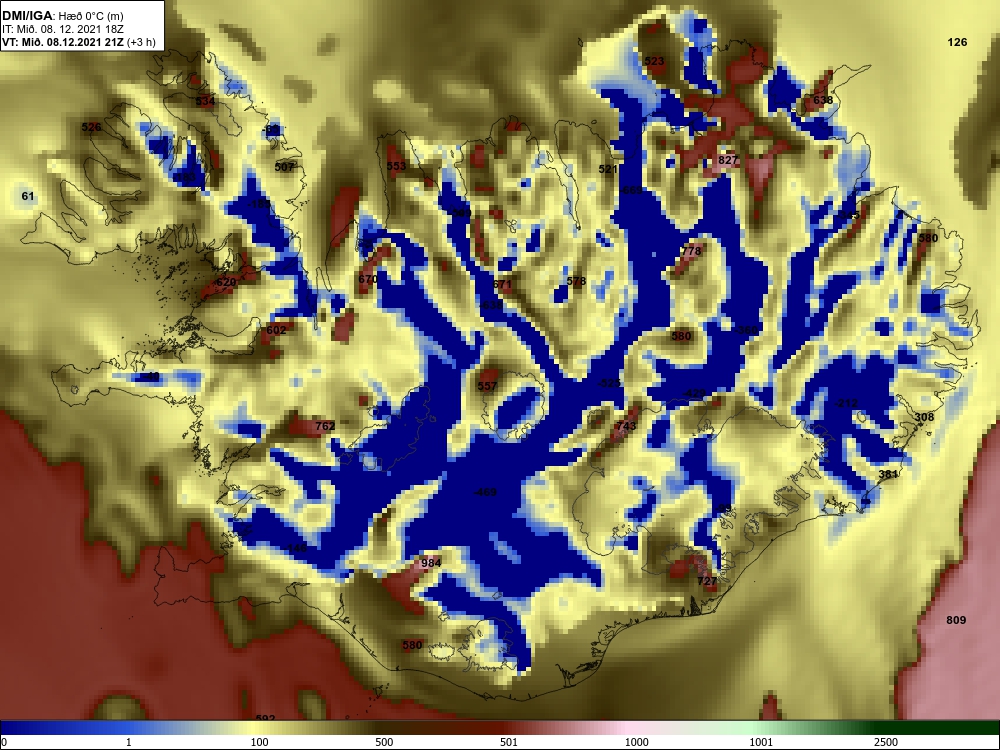Click the 500 tick on the legend scale
The image size is (1000, 750).
coord(385,742)
